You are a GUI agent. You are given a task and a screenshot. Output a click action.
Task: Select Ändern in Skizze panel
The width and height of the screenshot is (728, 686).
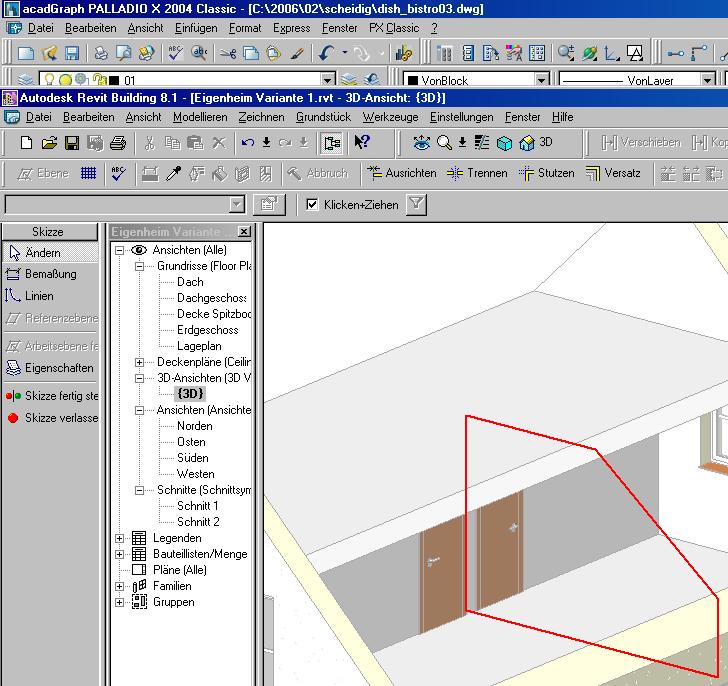tap(51, 253)
